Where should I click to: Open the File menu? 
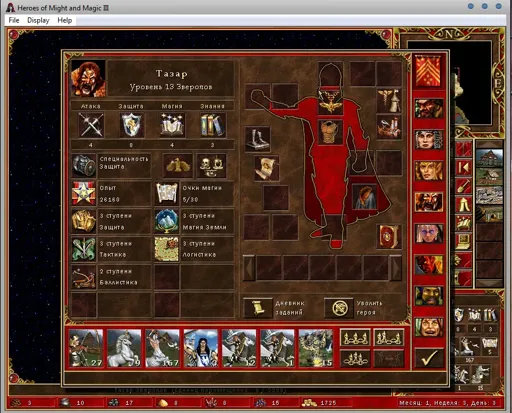click(x=14, y=20)
